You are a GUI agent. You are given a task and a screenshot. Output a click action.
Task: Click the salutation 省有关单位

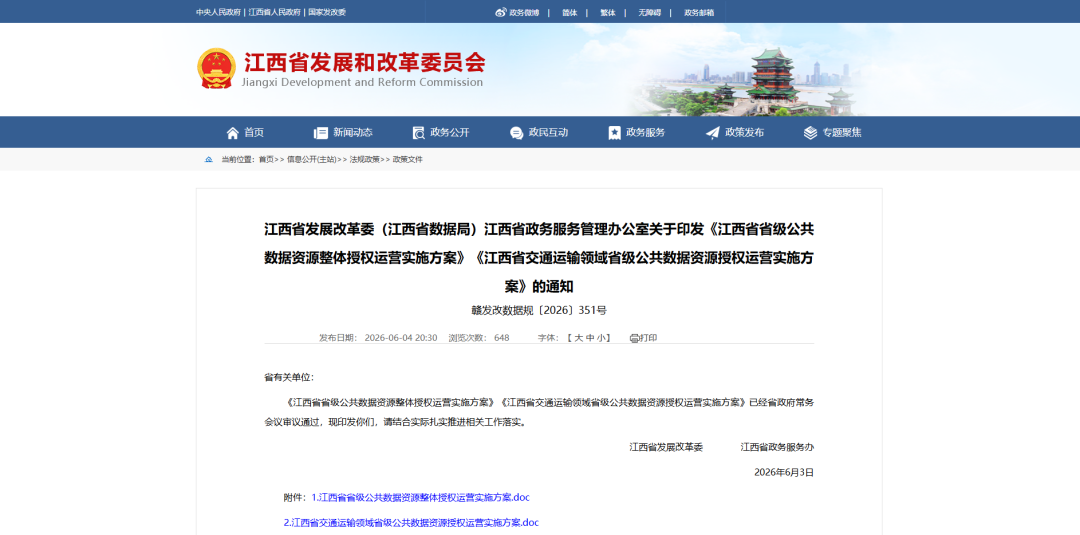(x=289, y=377)
